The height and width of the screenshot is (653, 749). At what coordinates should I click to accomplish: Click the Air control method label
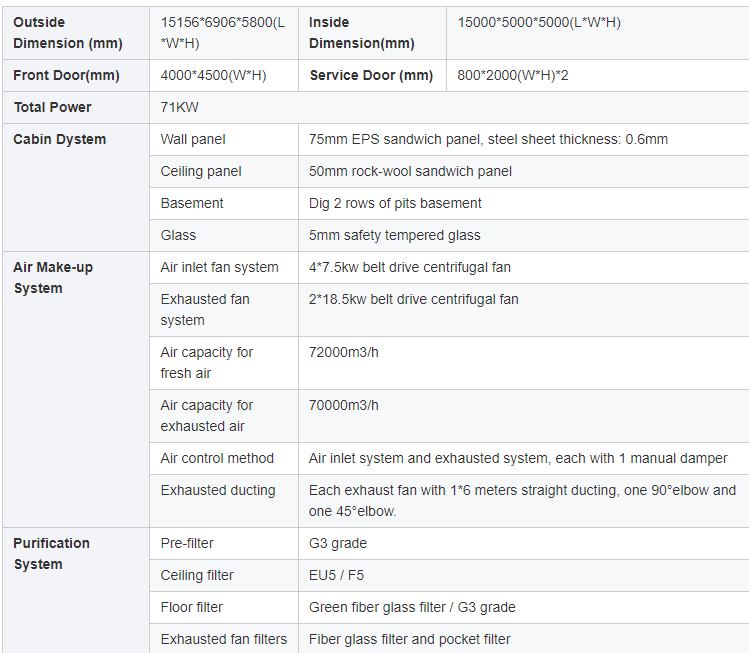[217, 458]
